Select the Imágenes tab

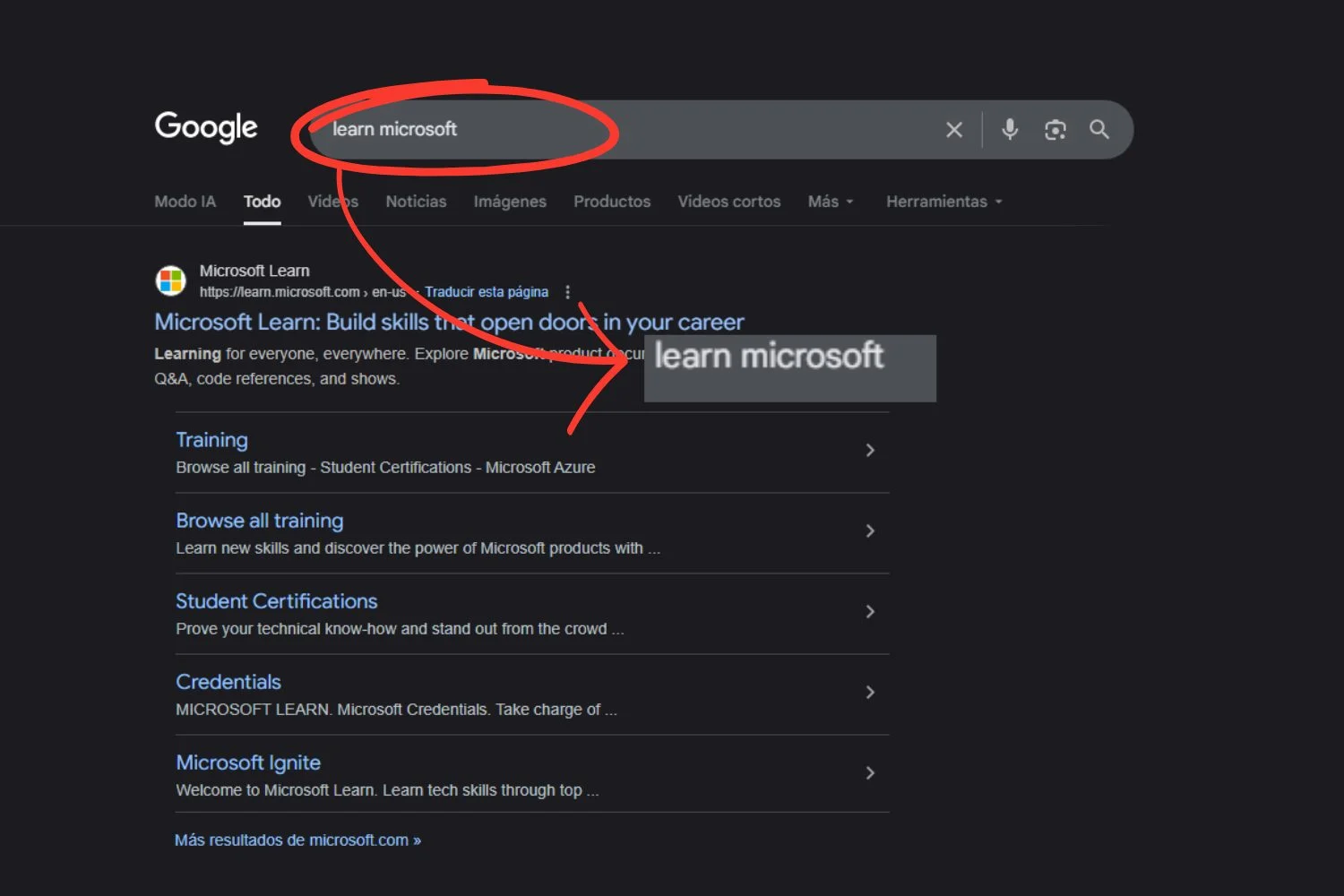(510, 202)
